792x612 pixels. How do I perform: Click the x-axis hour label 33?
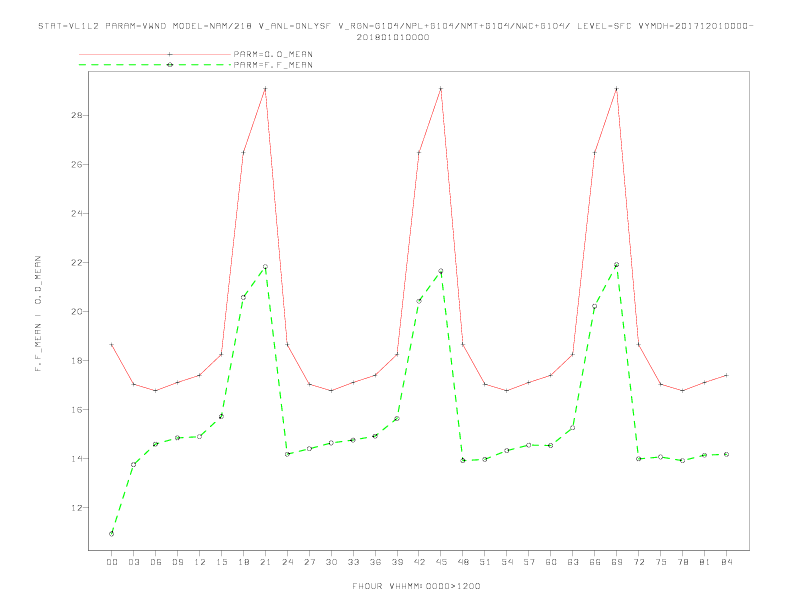tap(353, 562)
